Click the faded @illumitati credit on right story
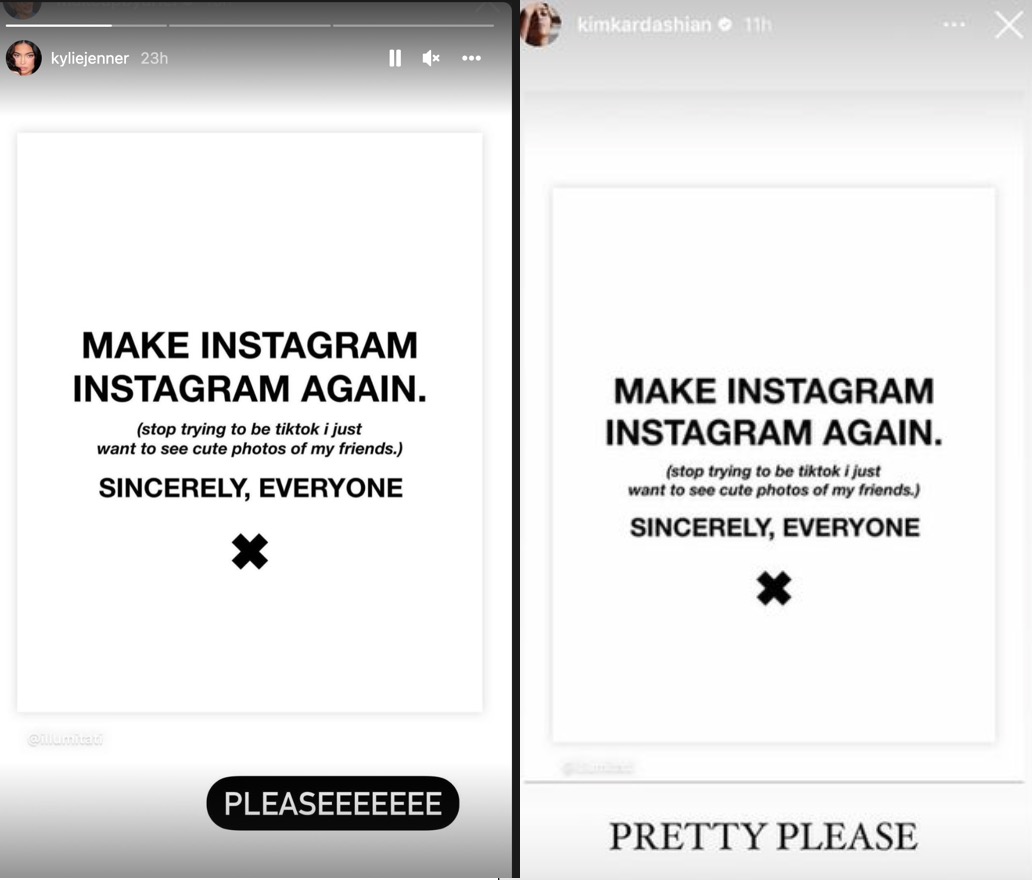Image resolution: width=1032 pixels, height=880 pixels. coord(598,767)
